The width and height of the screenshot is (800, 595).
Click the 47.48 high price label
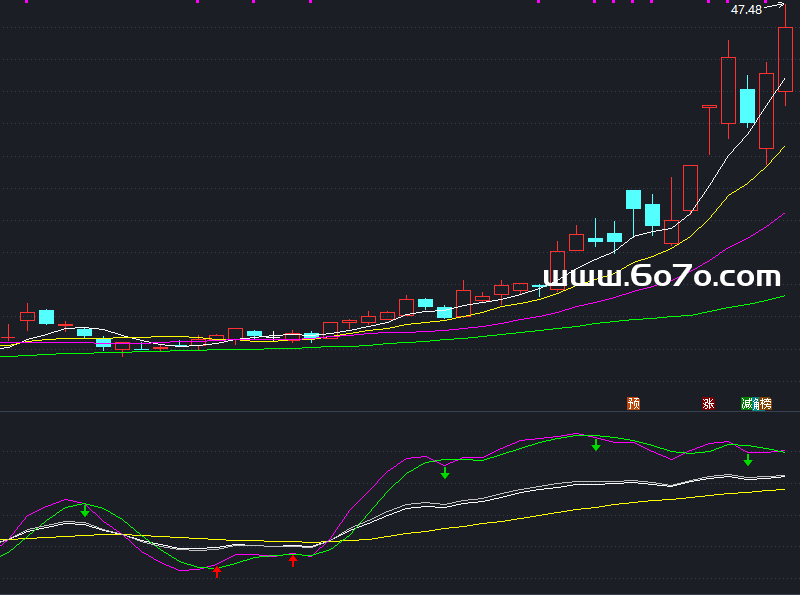[746, 10]
